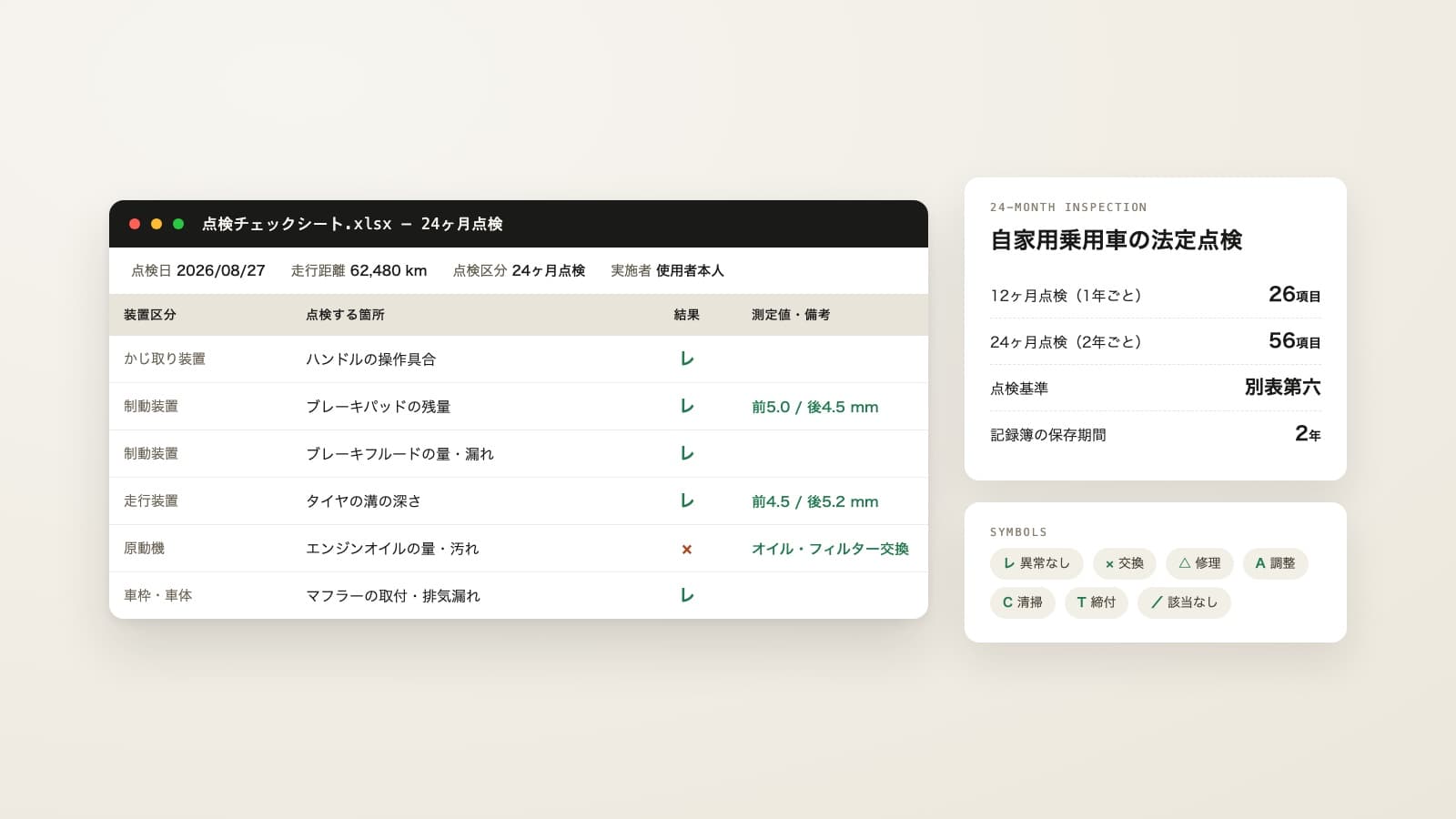Viewport: 1456px width, 819px height.
Task: Select the 異常なし symbol chip
Action: coord(1036,563)
